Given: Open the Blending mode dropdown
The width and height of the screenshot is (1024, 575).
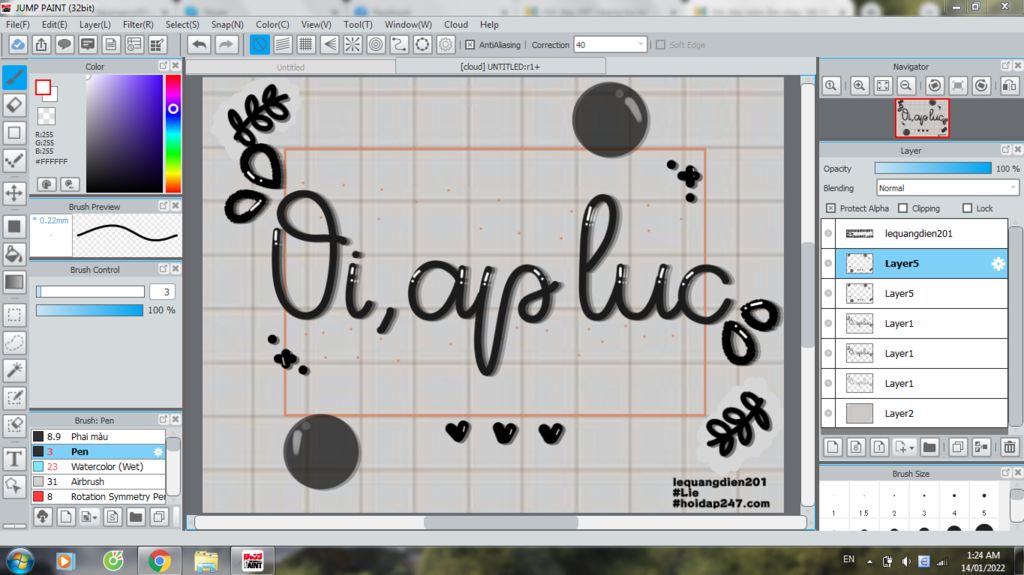Looking at the screenshot, I should (946, 188).
